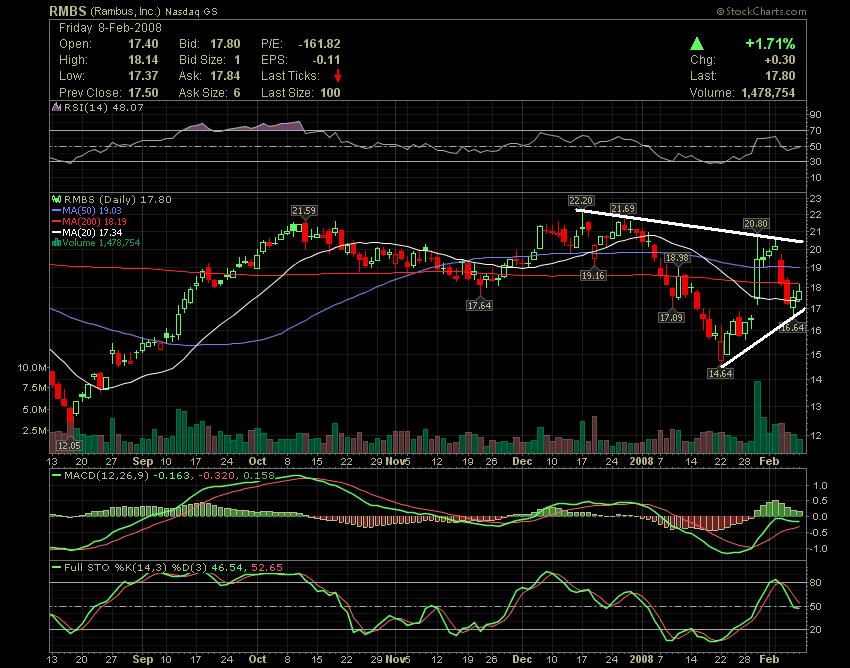Click the 18.98 price label

pyautogui.click(x=677, y=258)
